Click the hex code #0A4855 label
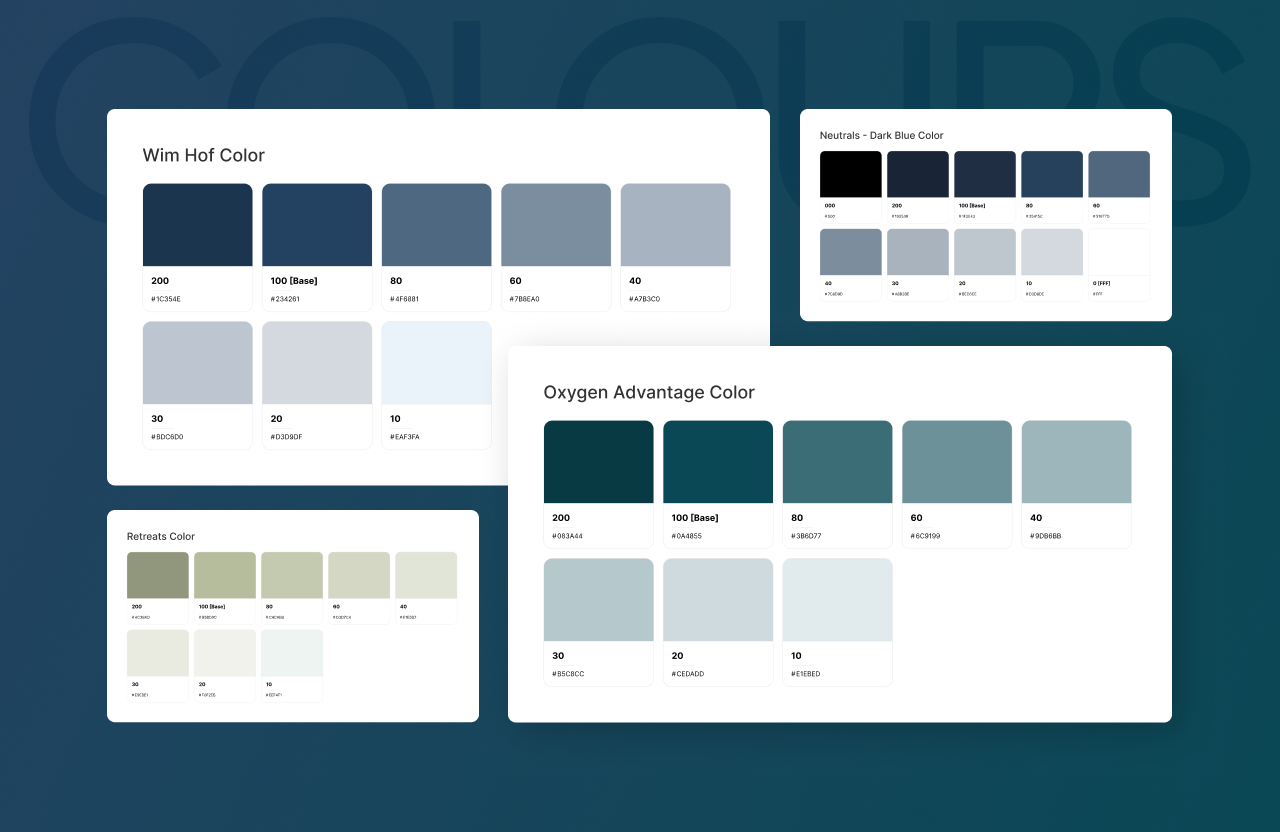The width and height of the screenshot is (1280, 832). click(x=688, y=535)
